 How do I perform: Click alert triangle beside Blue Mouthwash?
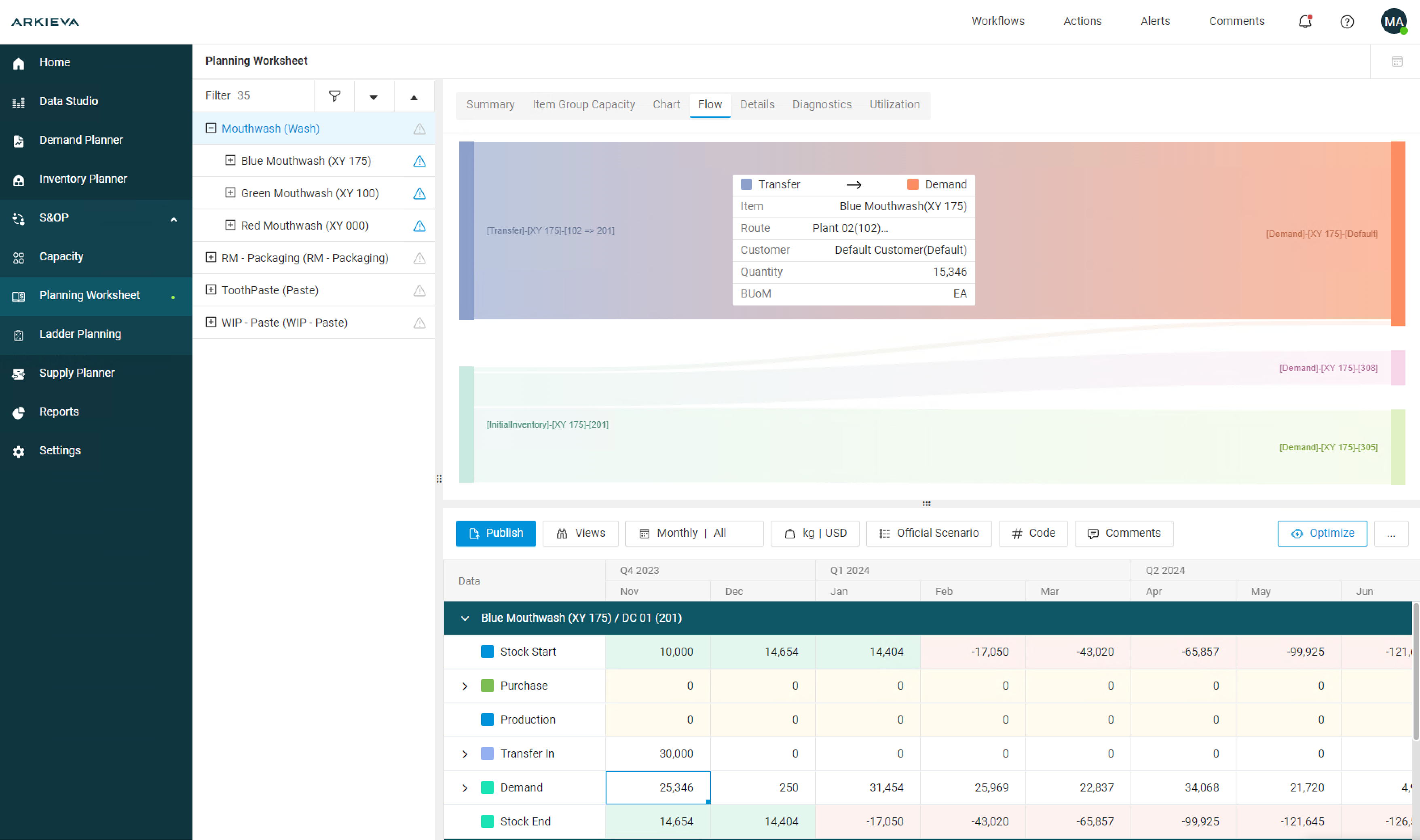click(419, 161)
